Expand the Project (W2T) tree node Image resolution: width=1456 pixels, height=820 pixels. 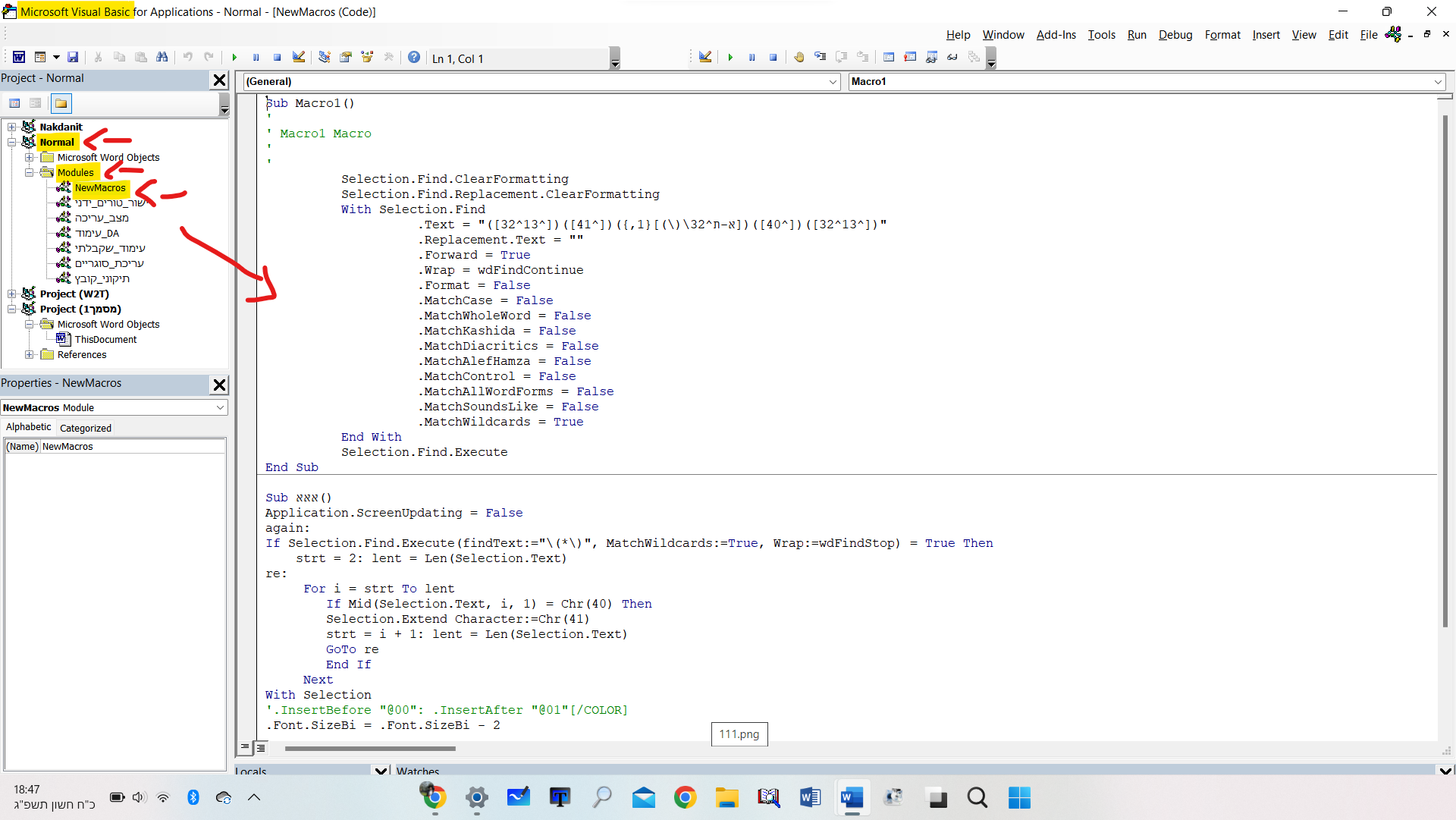point(12,294)
